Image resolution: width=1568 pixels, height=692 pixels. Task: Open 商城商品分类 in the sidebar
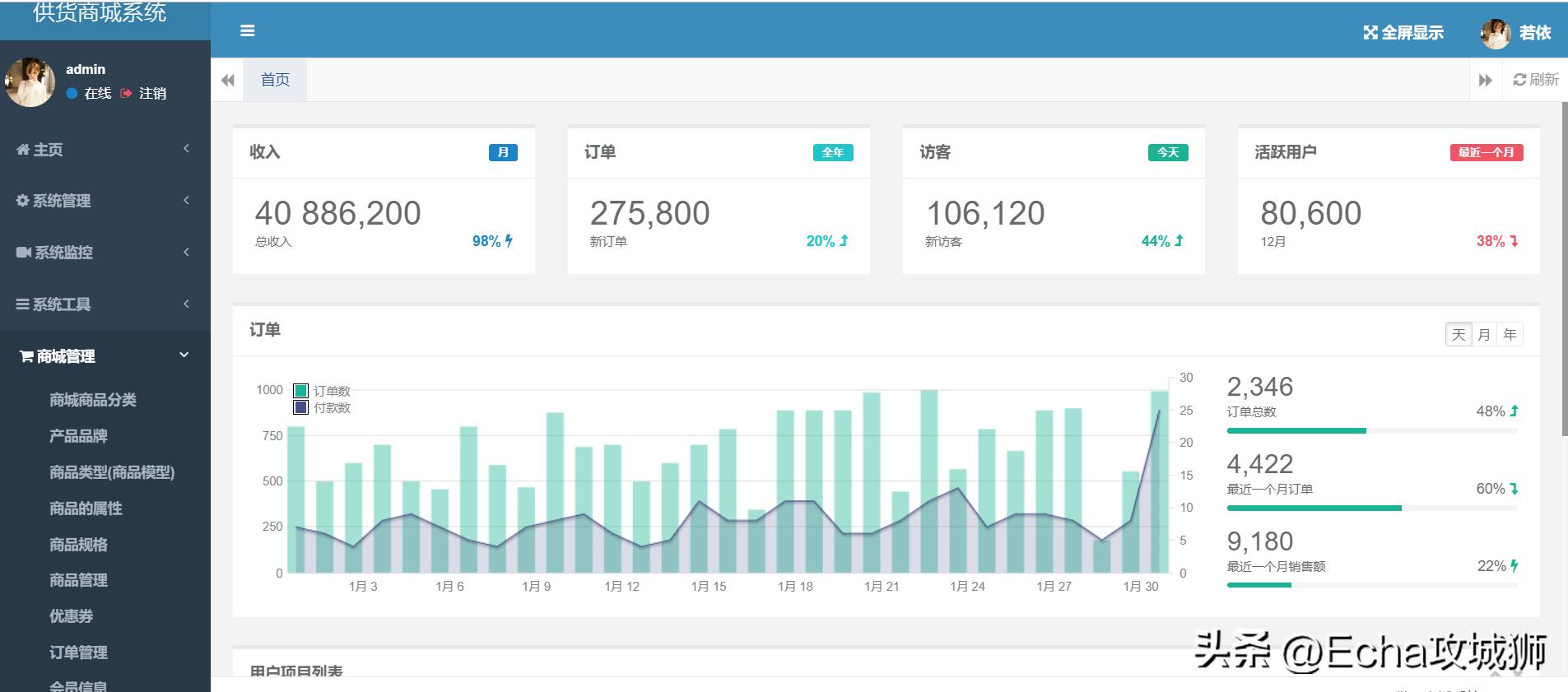pyautogui.click(x=93, y=400)
